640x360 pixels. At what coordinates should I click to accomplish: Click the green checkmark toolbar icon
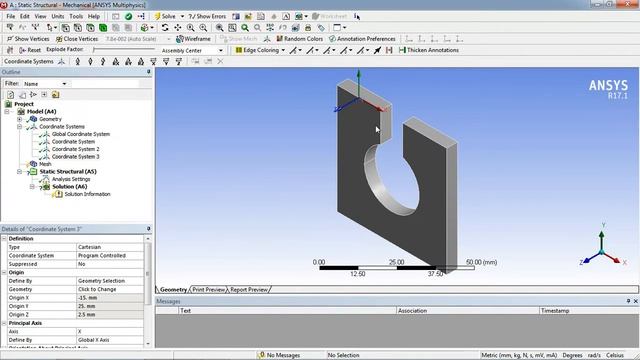128,16
